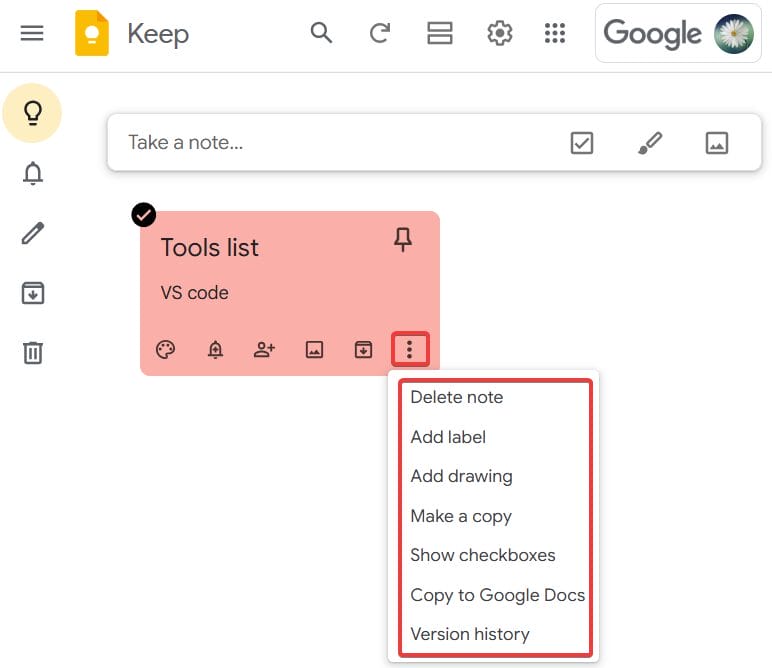Screen dimensions: 772x668
Task: Open the Reminders bell in sidebar
Action: pos(33,174)
